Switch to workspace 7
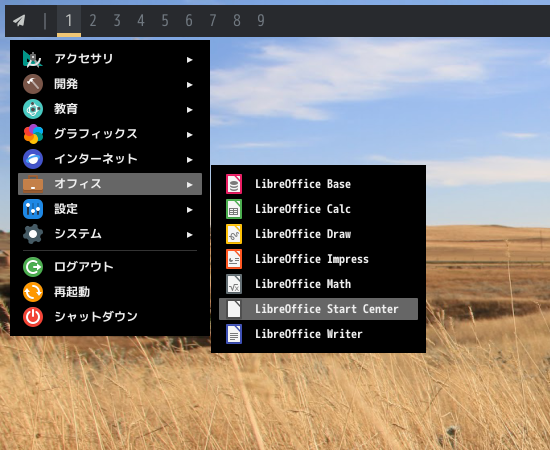Viewport: 550px width, 450px height. coord(213,21)
